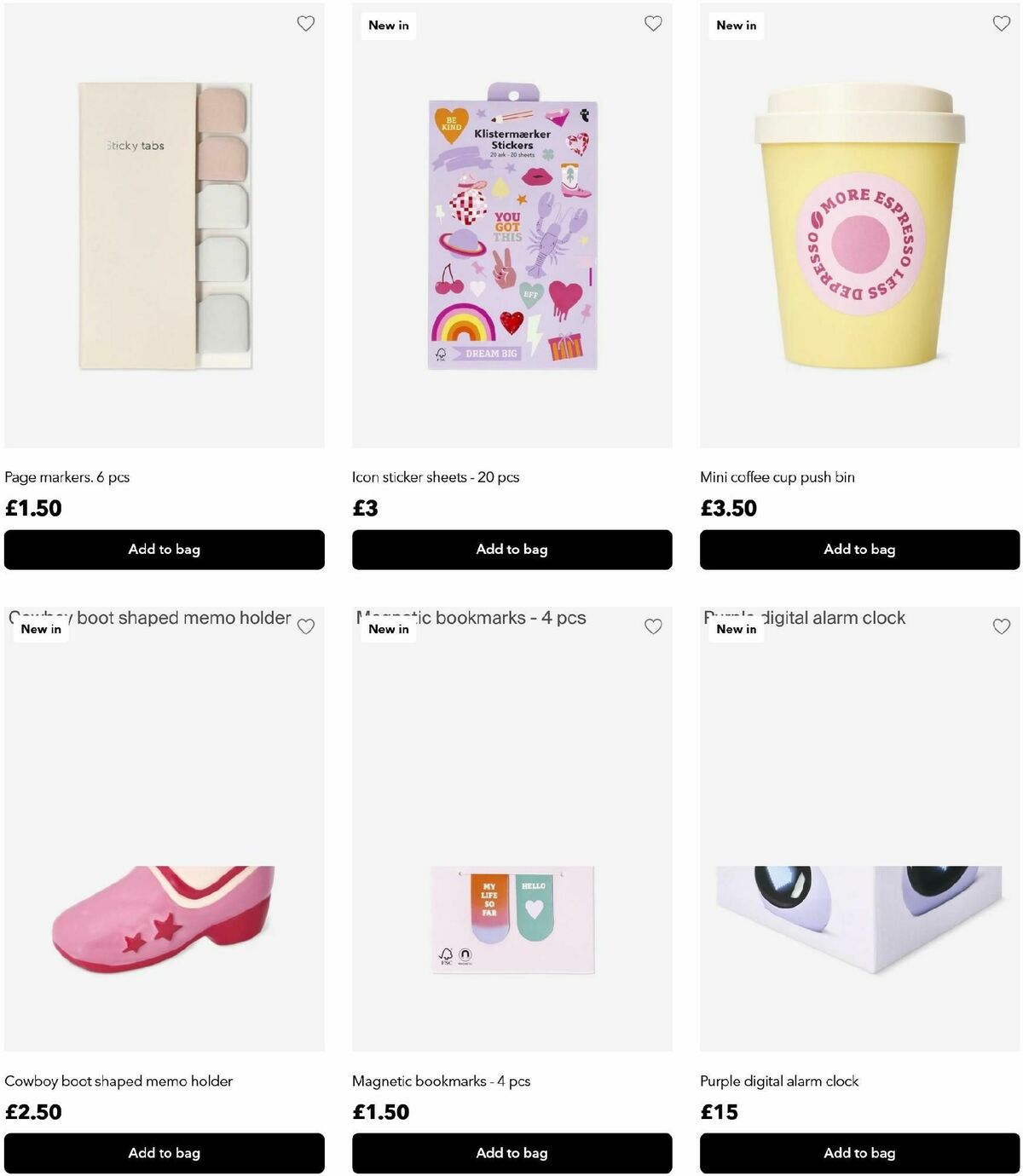Screen dimensions: 1023x1176
Task: Add Magnetic bookmarks 4 pcs to bag
Action: tap(512, 1153)
